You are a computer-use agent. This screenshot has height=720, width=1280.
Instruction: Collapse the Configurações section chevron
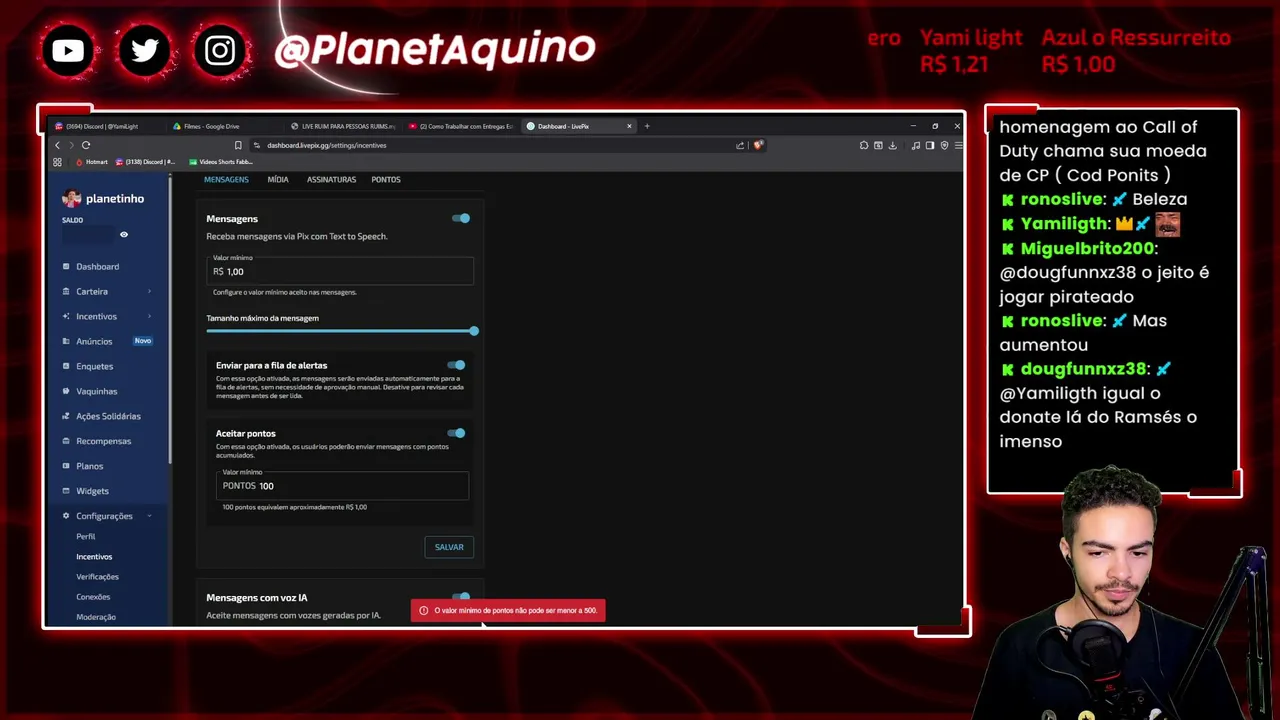coord(149,516)
